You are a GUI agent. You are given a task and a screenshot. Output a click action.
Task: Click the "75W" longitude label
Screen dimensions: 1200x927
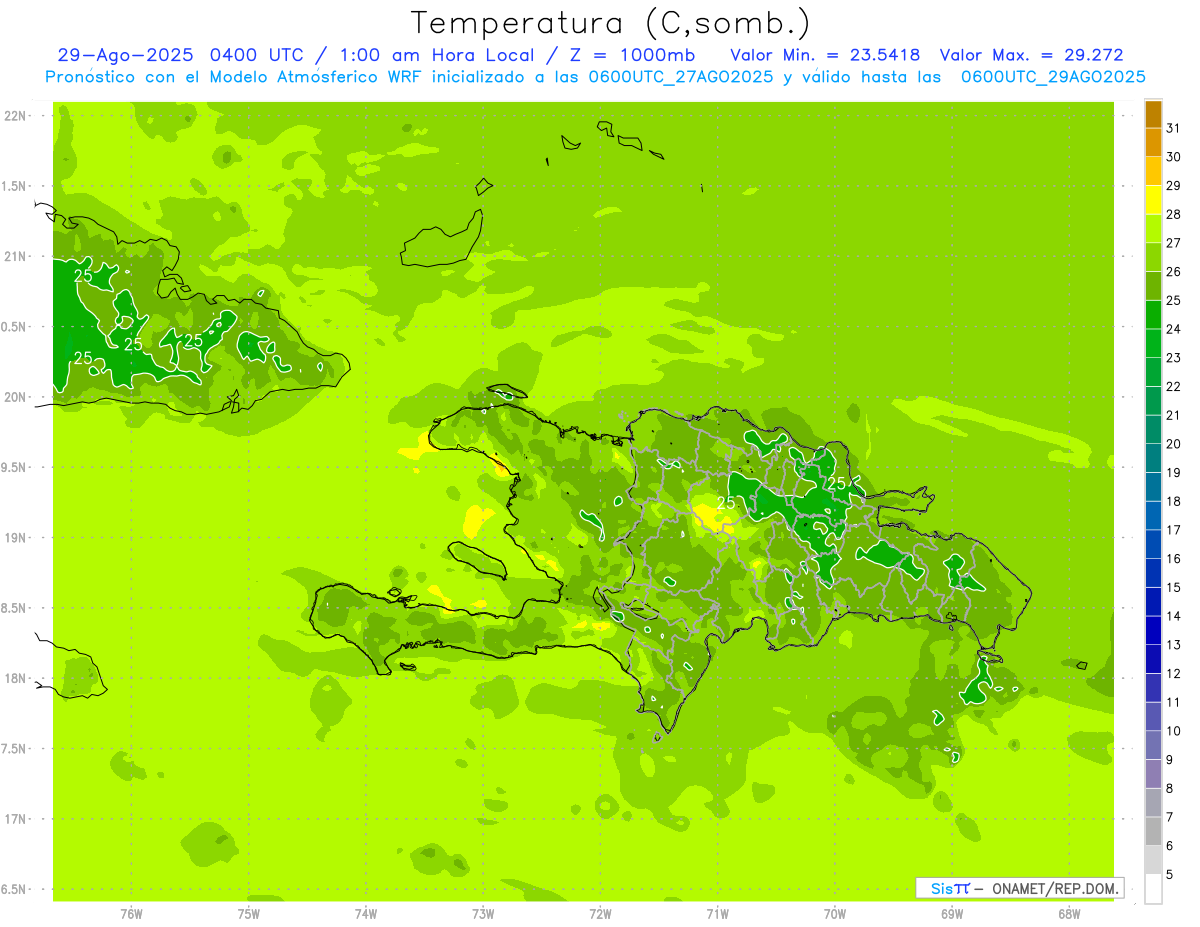[249, 913]
